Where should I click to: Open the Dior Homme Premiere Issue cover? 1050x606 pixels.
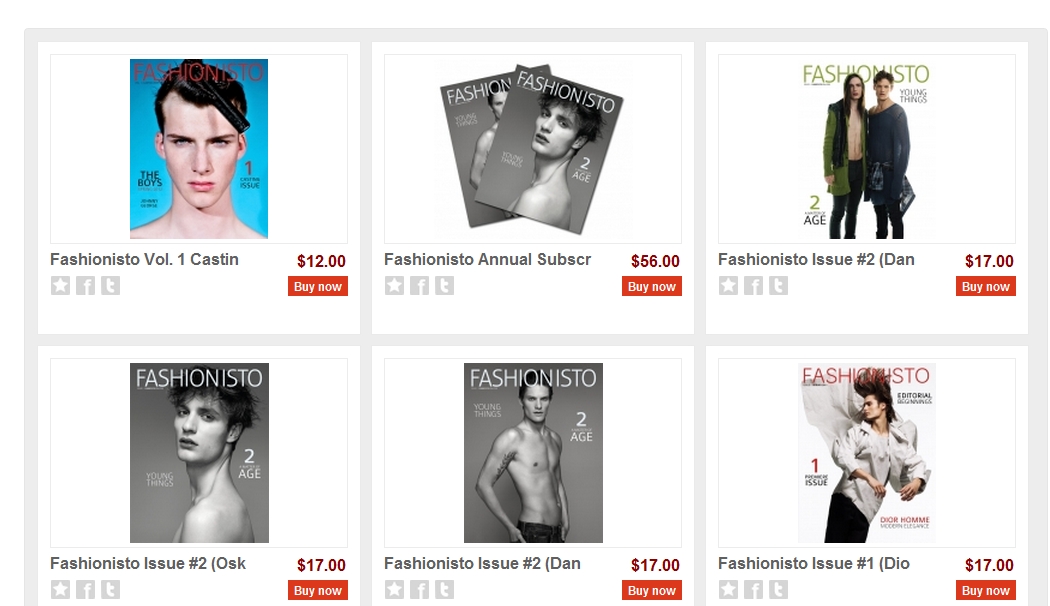tap(867, 453)
